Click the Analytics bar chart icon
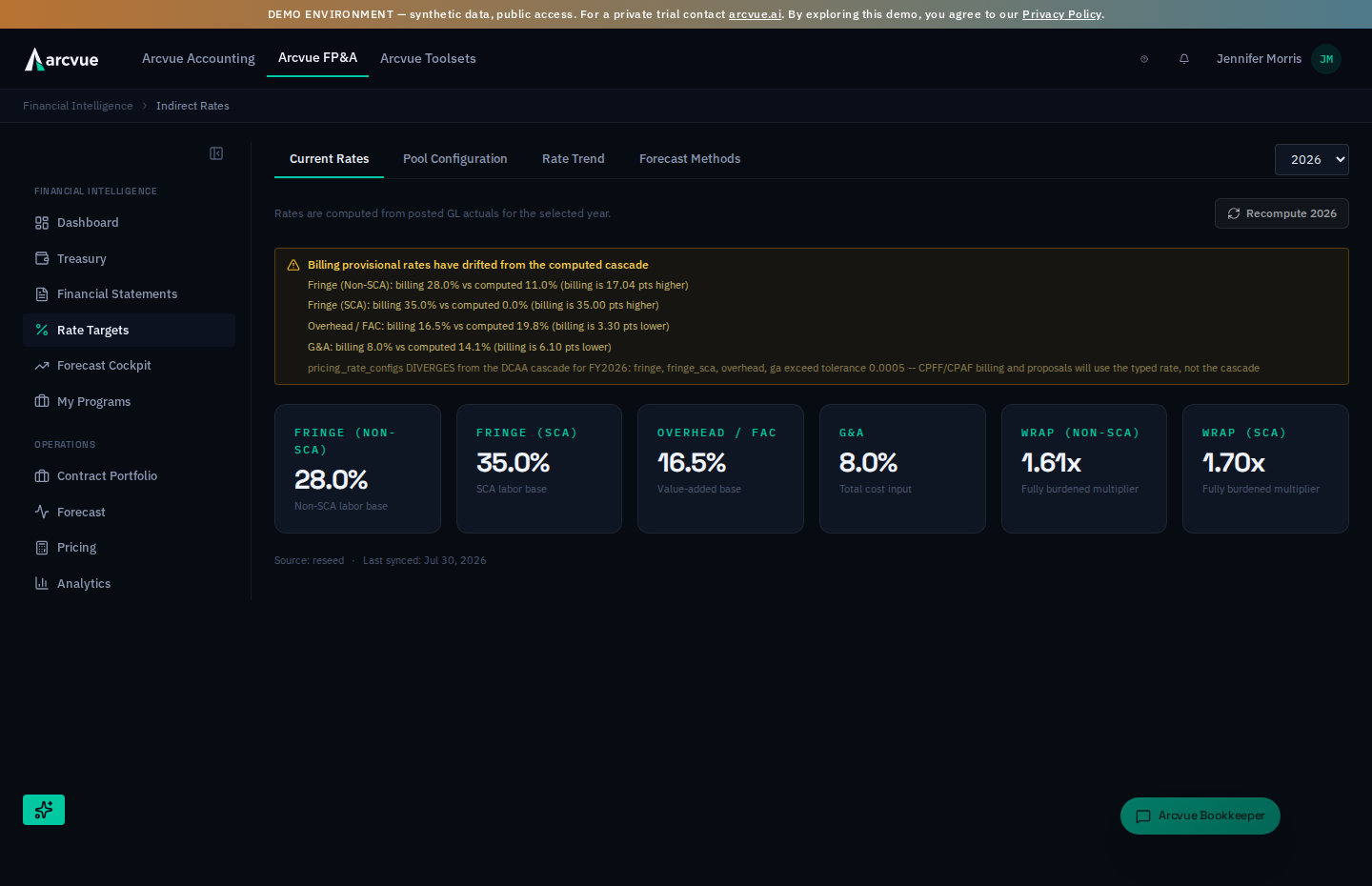Viewport: 1372px width, 886px height. [42, 583]
